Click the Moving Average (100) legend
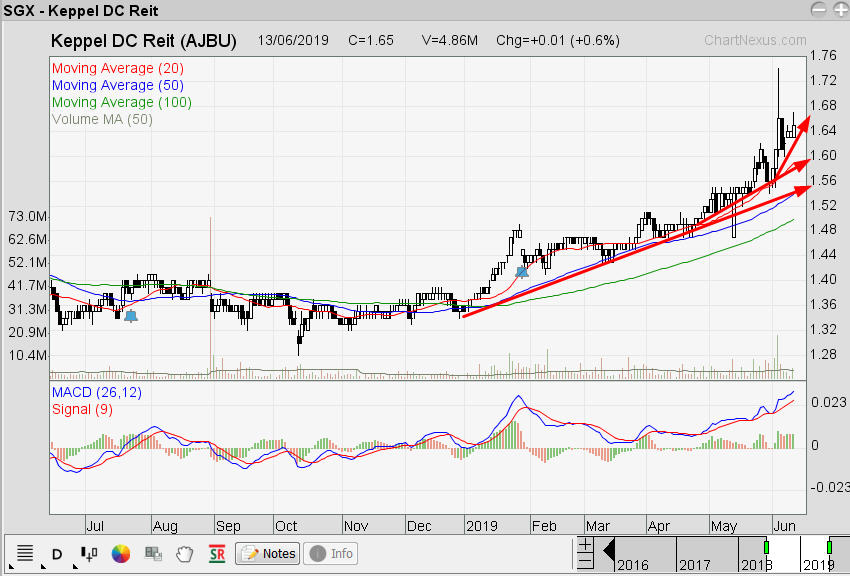Viewport: 850px width, 576px height. 122,102
